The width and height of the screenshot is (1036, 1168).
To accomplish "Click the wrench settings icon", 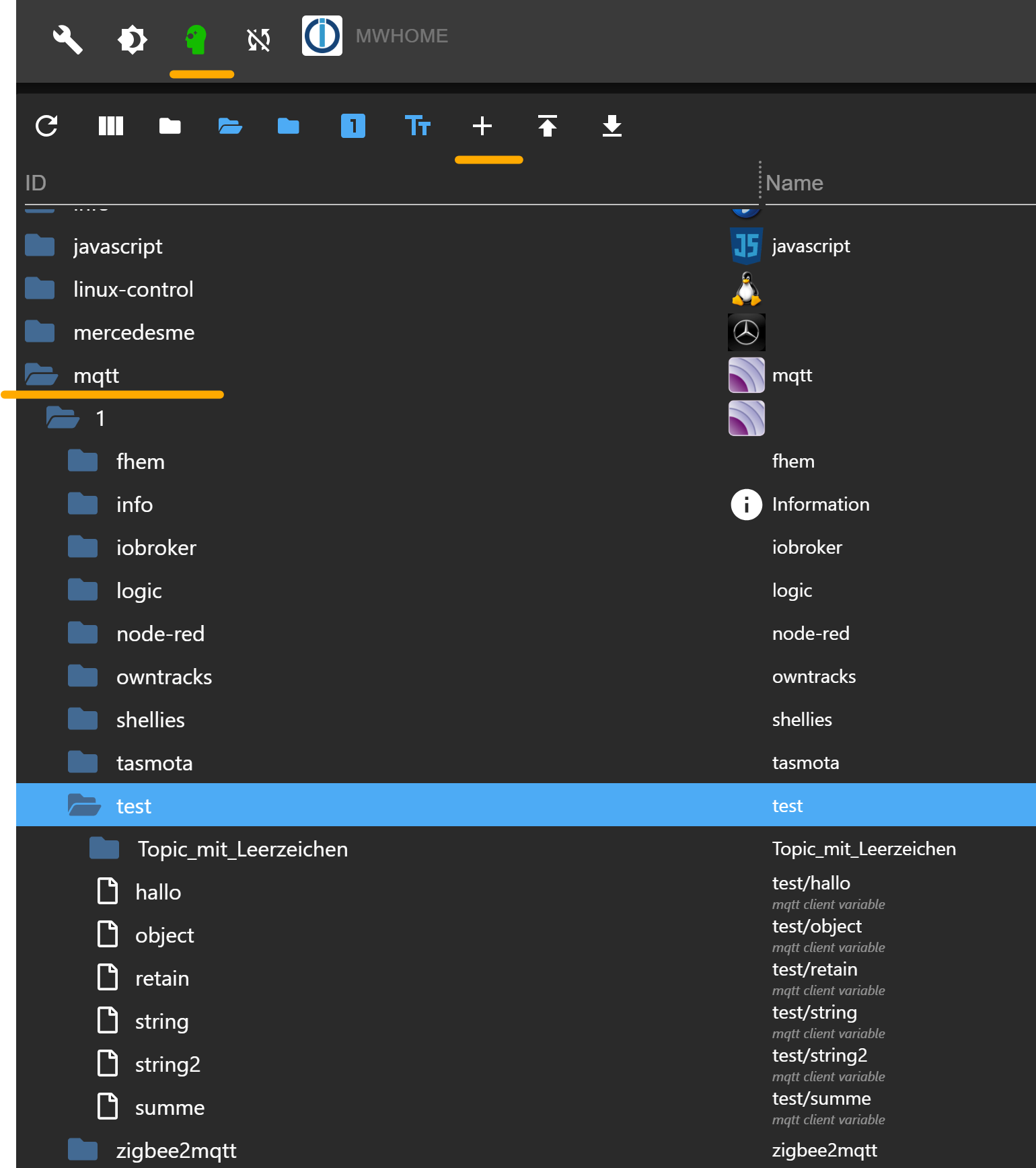I will (x=67, y=39).
